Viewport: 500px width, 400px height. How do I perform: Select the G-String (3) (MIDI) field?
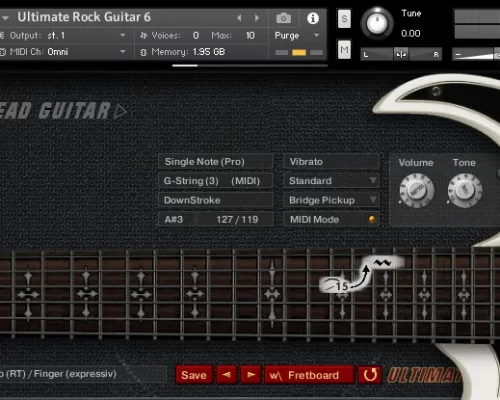[x=216, y=181]
